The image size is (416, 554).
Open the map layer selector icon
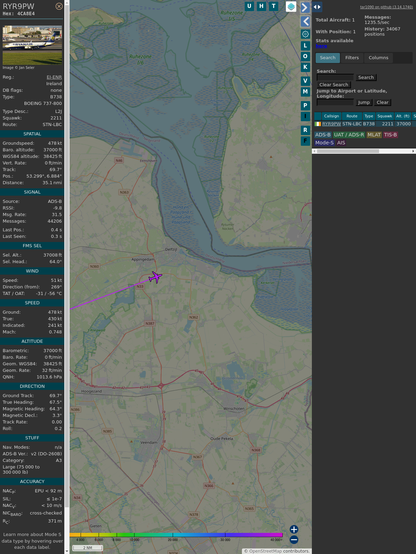291,7
